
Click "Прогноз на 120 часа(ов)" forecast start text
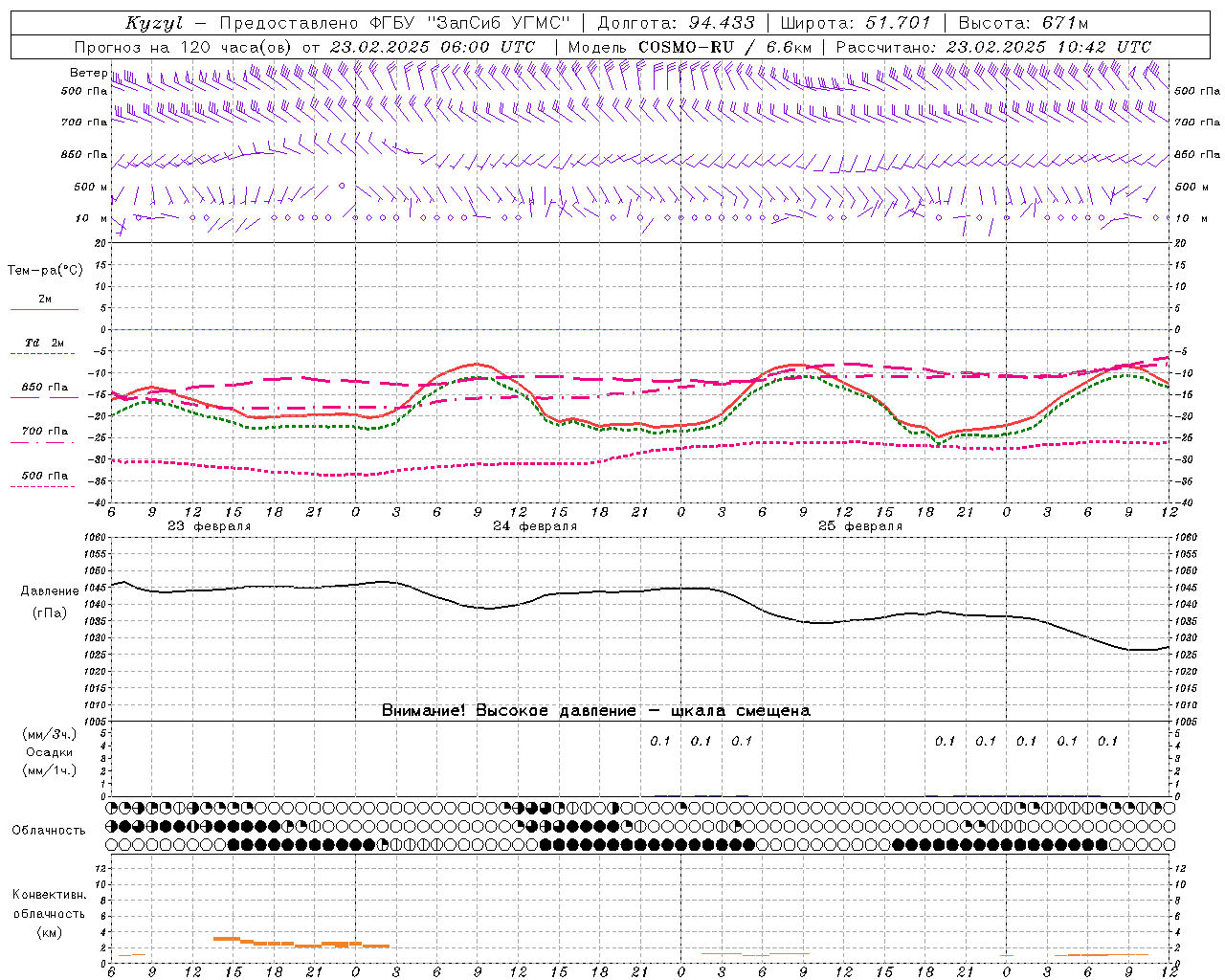pos(184,47)
